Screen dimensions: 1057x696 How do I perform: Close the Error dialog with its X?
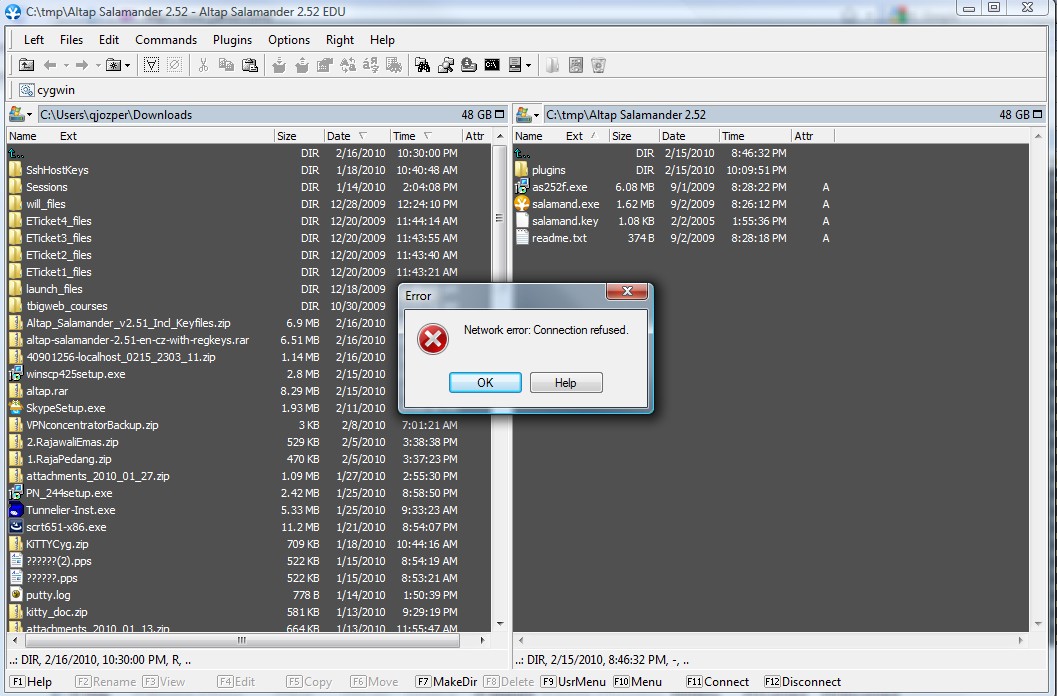coord(627,291)
